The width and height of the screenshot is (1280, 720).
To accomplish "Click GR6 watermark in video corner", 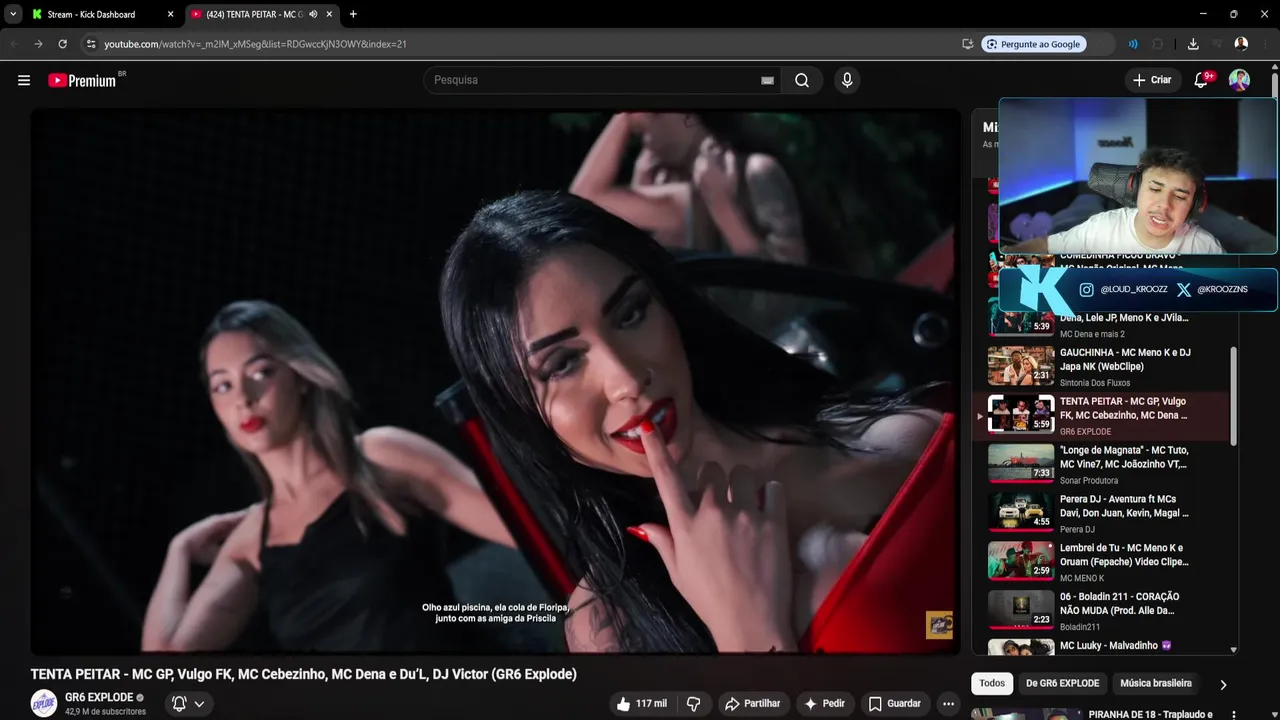I will click(x=939, y=624).
